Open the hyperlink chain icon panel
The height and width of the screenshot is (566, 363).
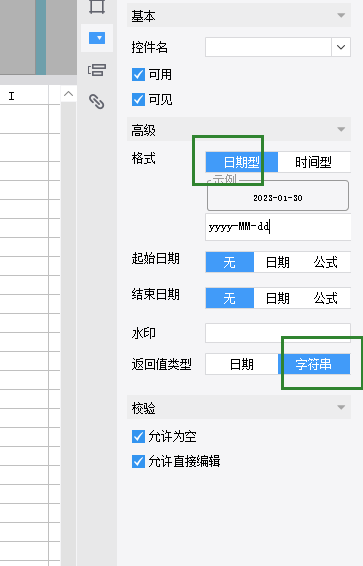click(x=97, y=101)
